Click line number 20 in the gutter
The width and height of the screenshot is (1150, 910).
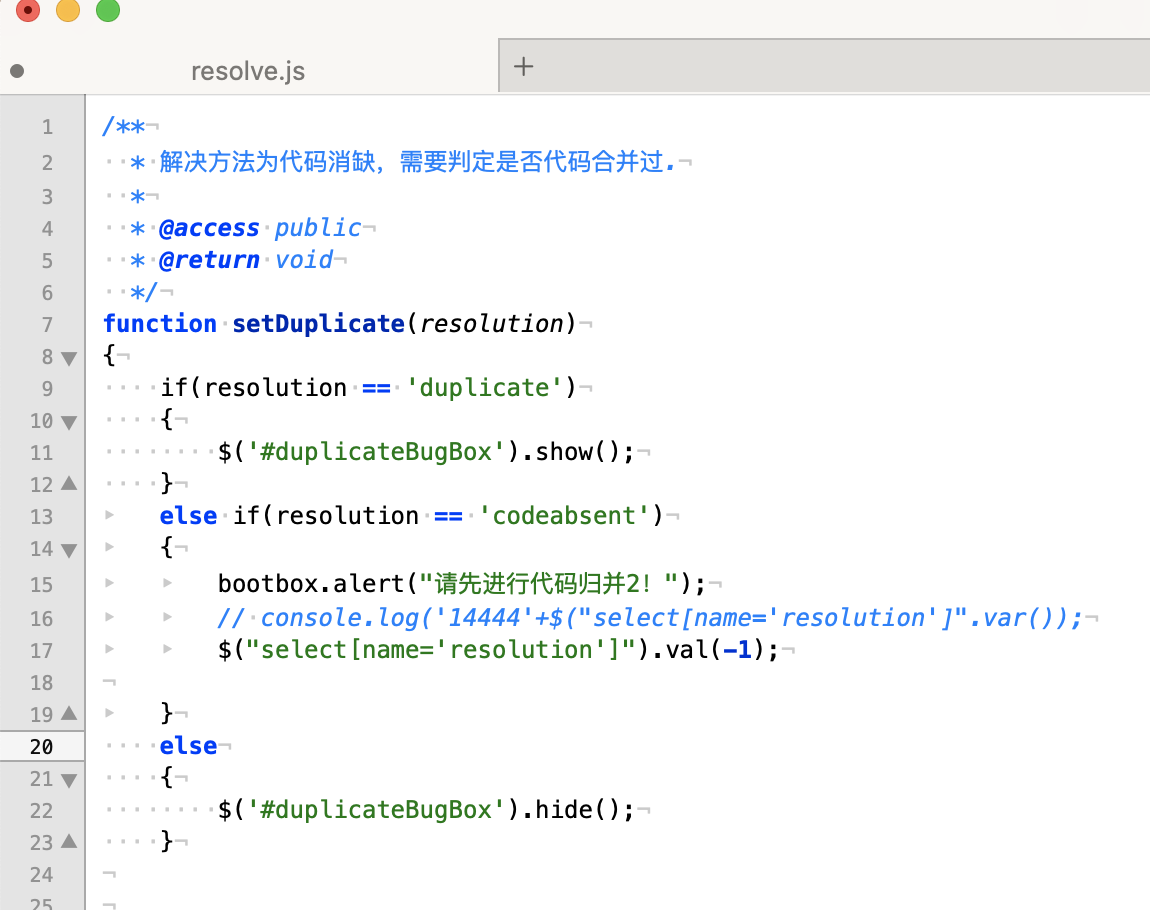tap(41, 747)
